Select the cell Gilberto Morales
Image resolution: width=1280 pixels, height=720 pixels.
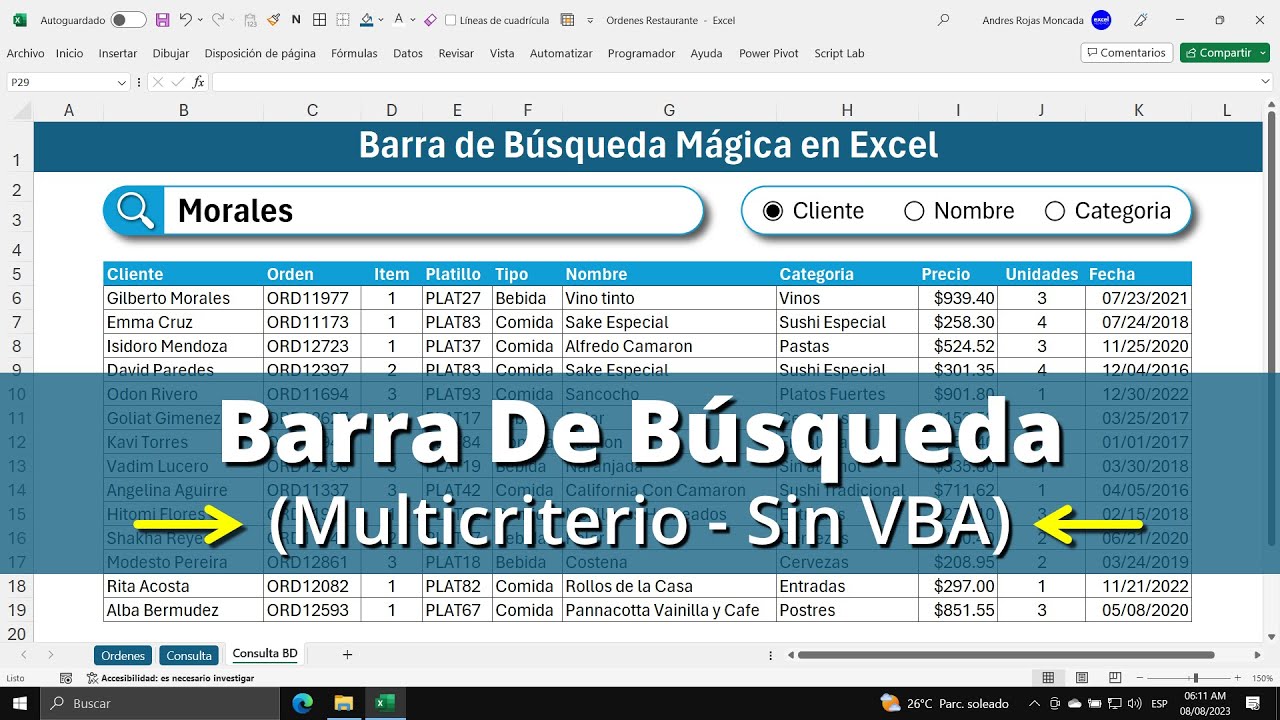(183, 298)
